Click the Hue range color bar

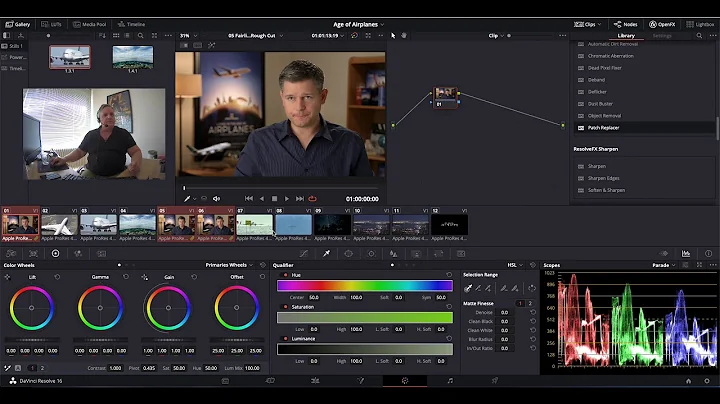(x=365, y=286)
